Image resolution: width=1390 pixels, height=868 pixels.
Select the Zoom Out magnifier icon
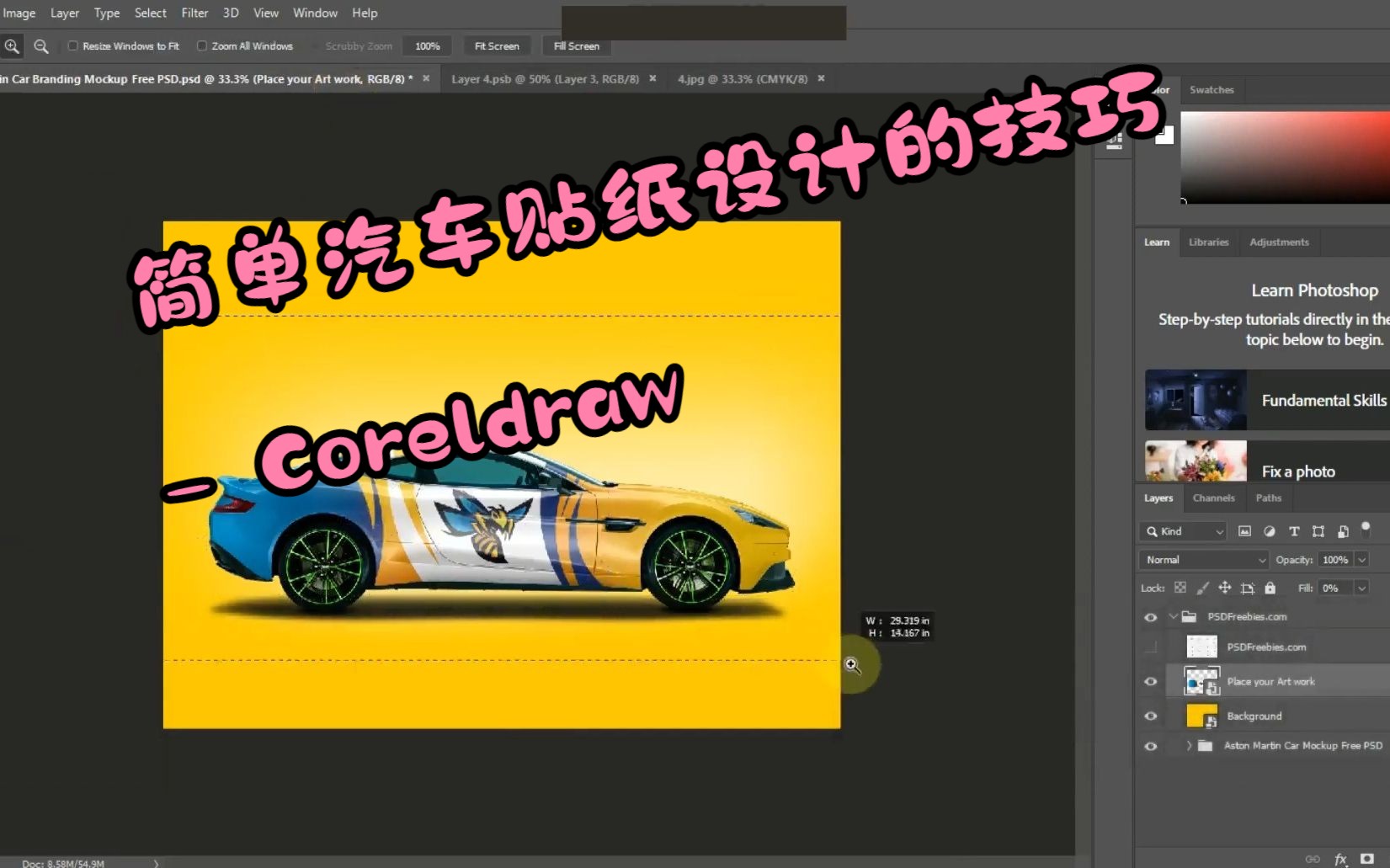[40, 46]
